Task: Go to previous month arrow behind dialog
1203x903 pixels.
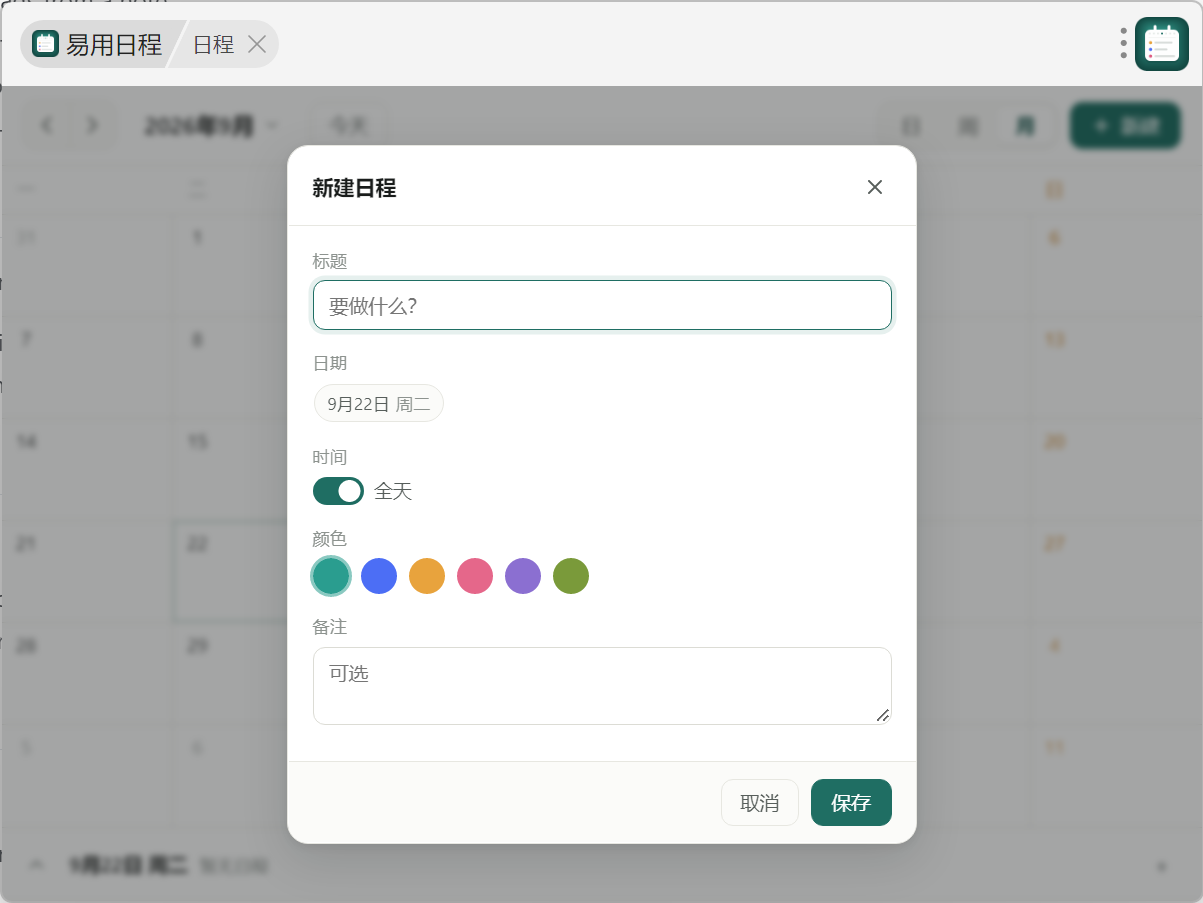Action: click(x=47, y=125)
